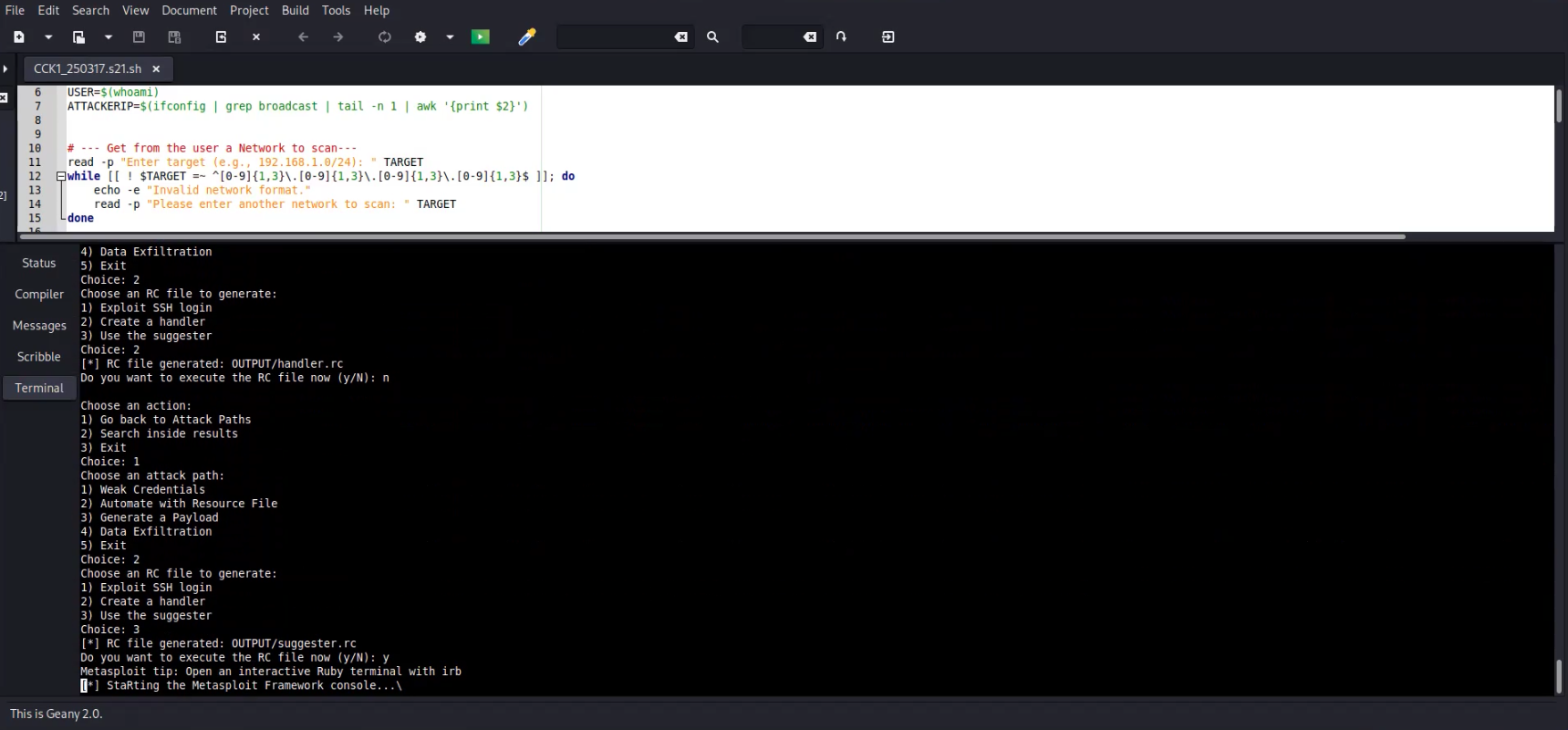Close current file toolbar X icon

(256, 37)
